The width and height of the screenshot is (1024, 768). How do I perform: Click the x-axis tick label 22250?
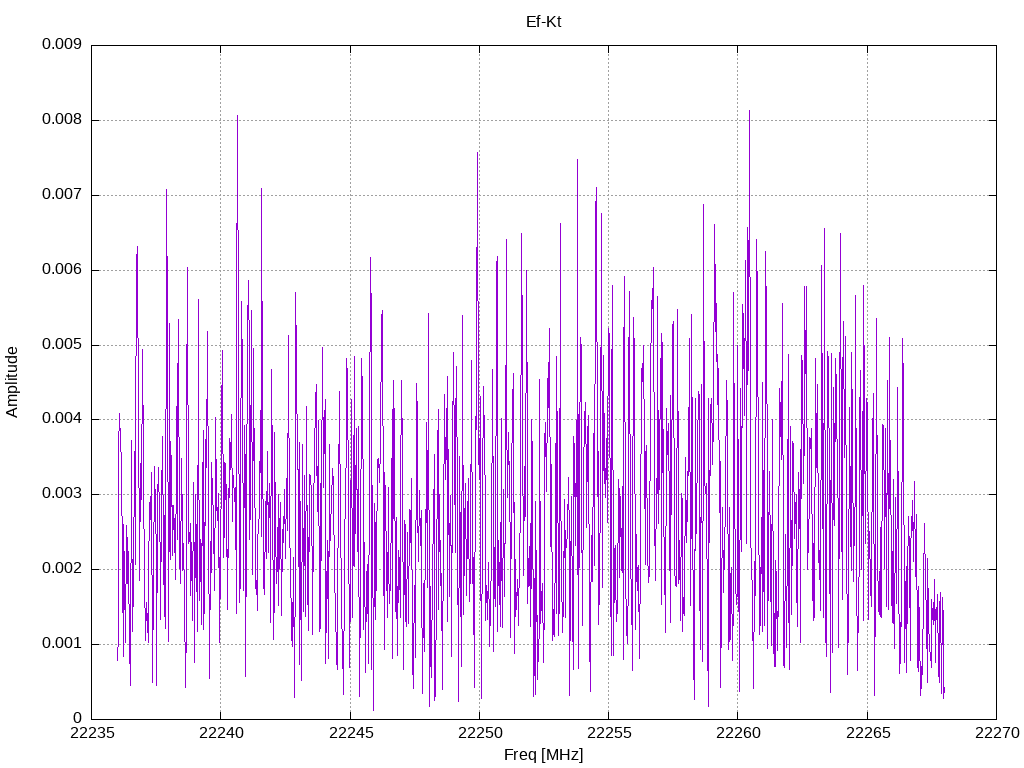tap(479, 733)
